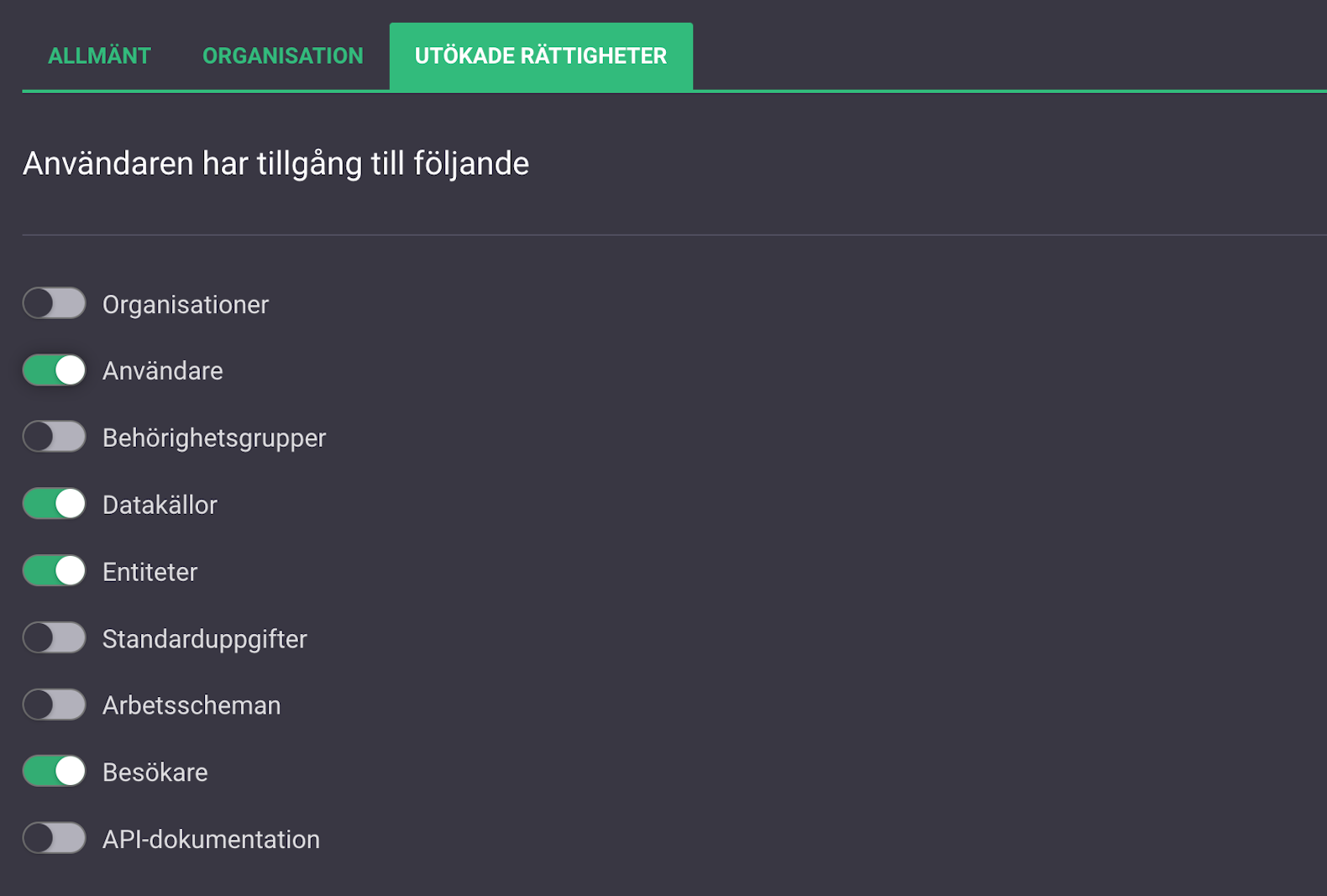
Task: Turn off the Datakällor toggle switch
Action: [54, 504]
